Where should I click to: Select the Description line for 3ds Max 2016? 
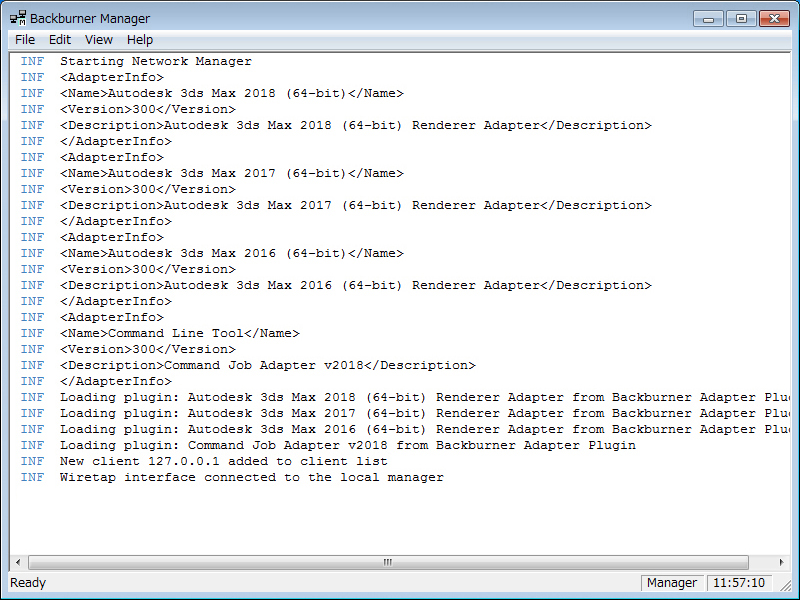(x=336, y=286)
